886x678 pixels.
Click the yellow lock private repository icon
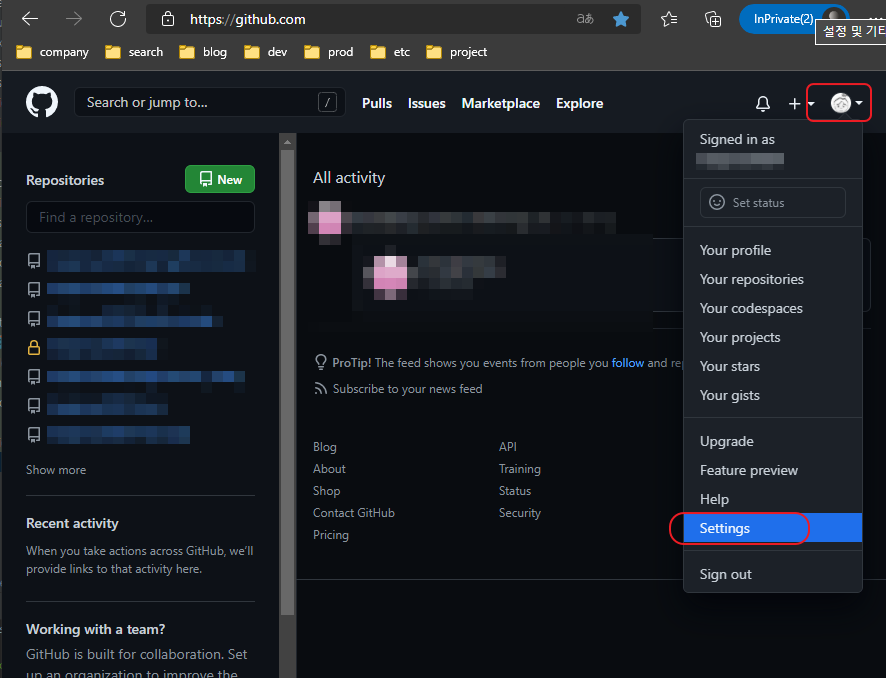click(x=34, y=347)
